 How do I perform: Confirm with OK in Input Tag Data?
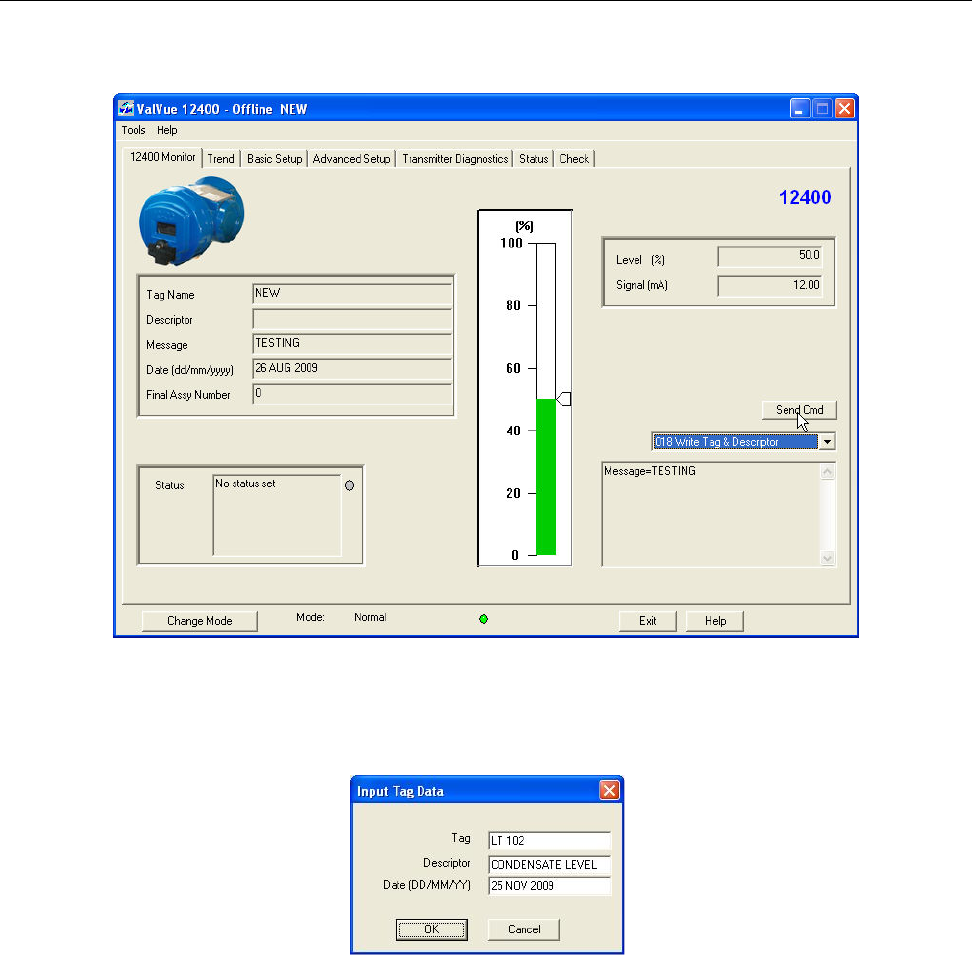(x=431, y=929)
